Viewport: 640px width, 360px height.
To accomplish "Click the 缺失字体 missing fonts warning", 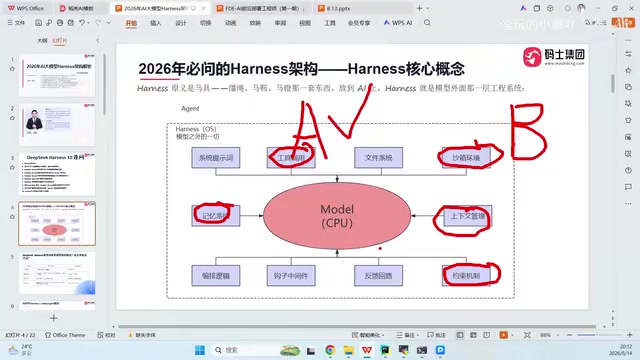I will pyautogui.click(x=142, y=335).
